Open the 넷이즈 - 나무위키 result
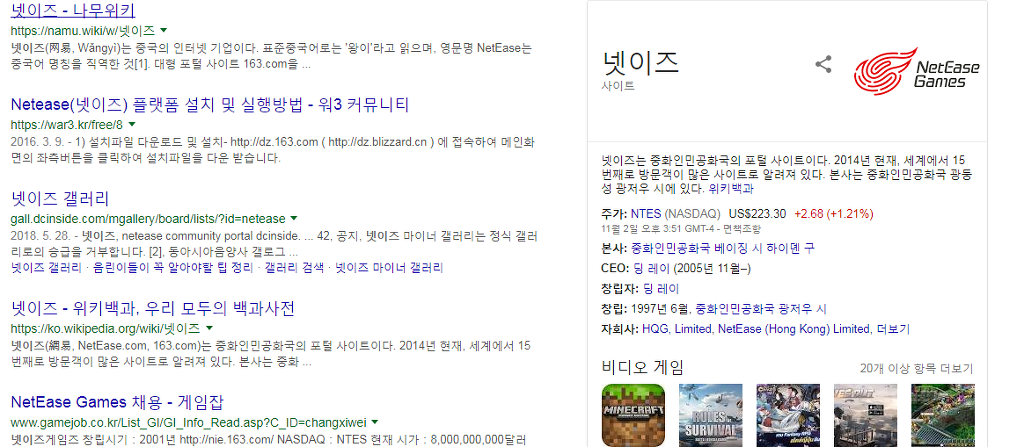Screen dimensions: 1024x447 (x=73, y=10)
